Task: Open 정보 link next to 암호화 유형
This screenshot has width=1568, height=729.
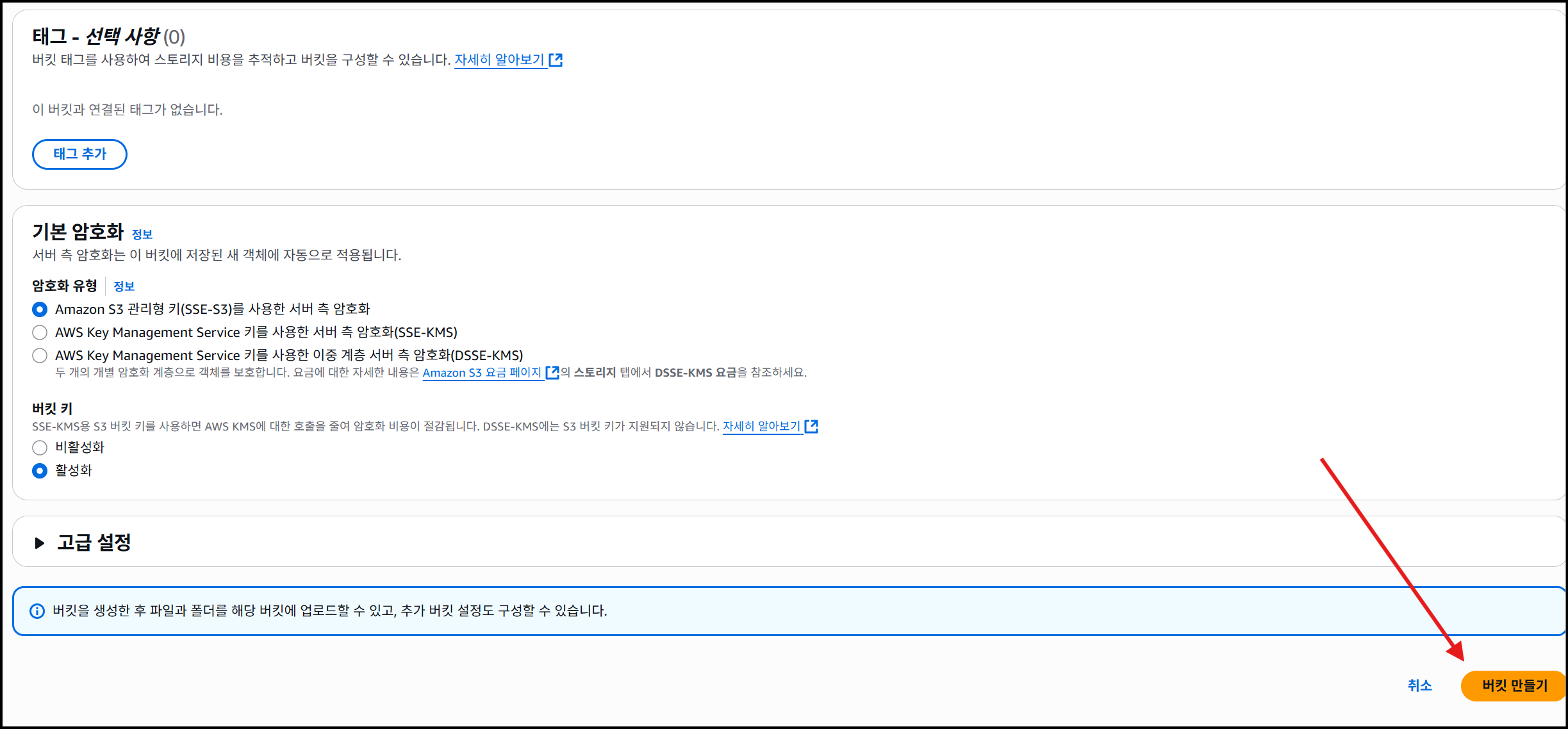Action: (124, 286)
